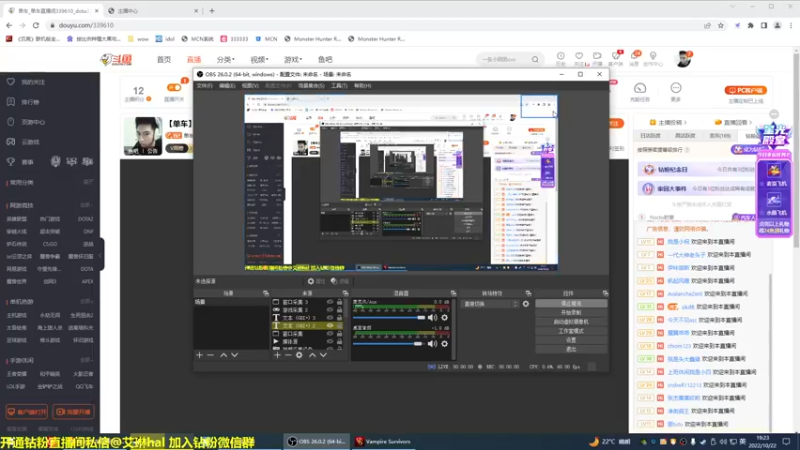
Task: Move the selected source down
Action: click(x=323, y=355)
